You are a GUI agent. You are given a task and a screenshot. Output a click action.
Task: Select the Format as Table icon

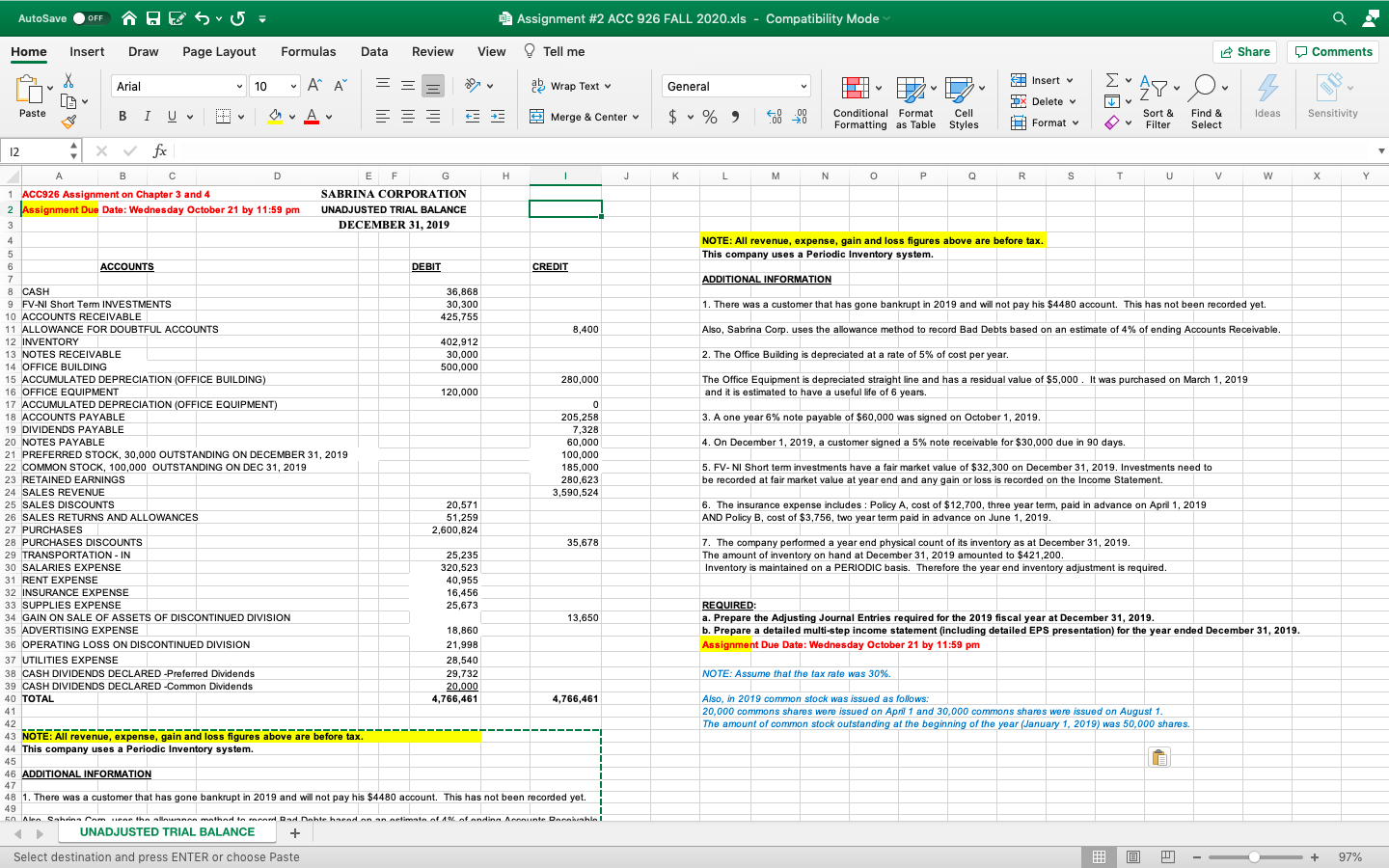coord(913,101)
